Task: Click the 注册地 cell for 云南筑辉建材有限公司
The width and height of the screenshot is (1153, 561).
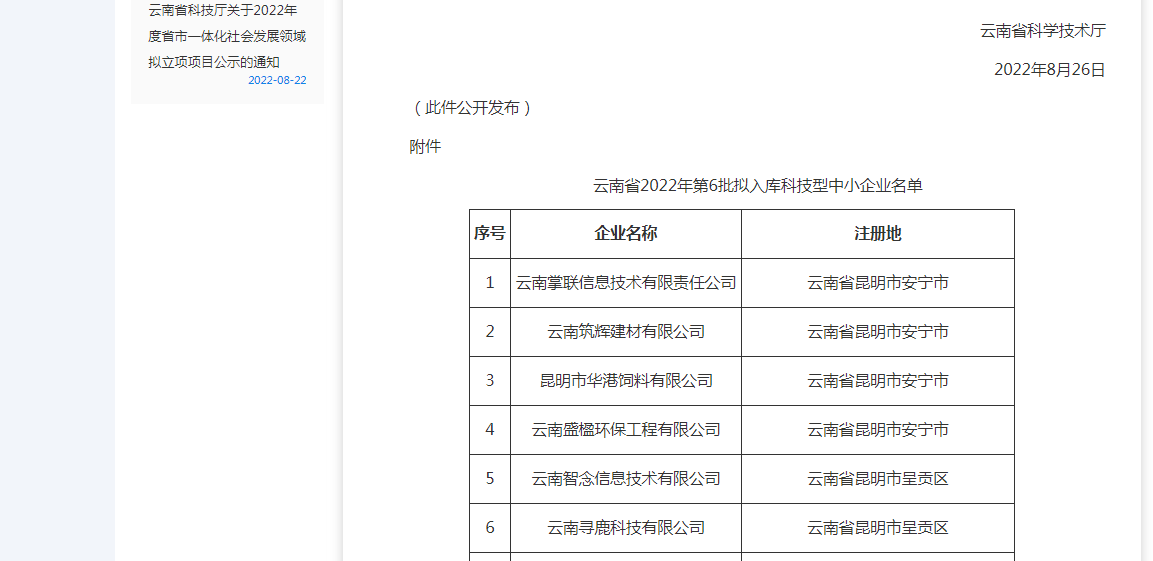Action: (878, 332)
